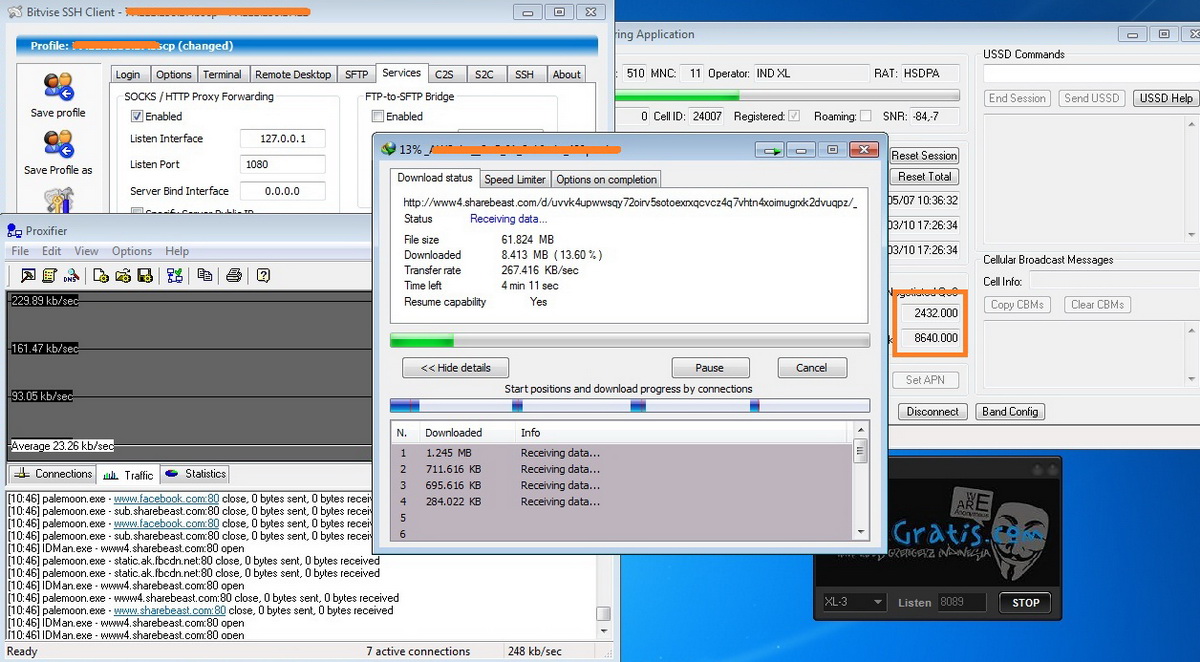Screen dimensions: 1200x662
Task: Switch to Proxifier Statistics tab
Action: 195,474
